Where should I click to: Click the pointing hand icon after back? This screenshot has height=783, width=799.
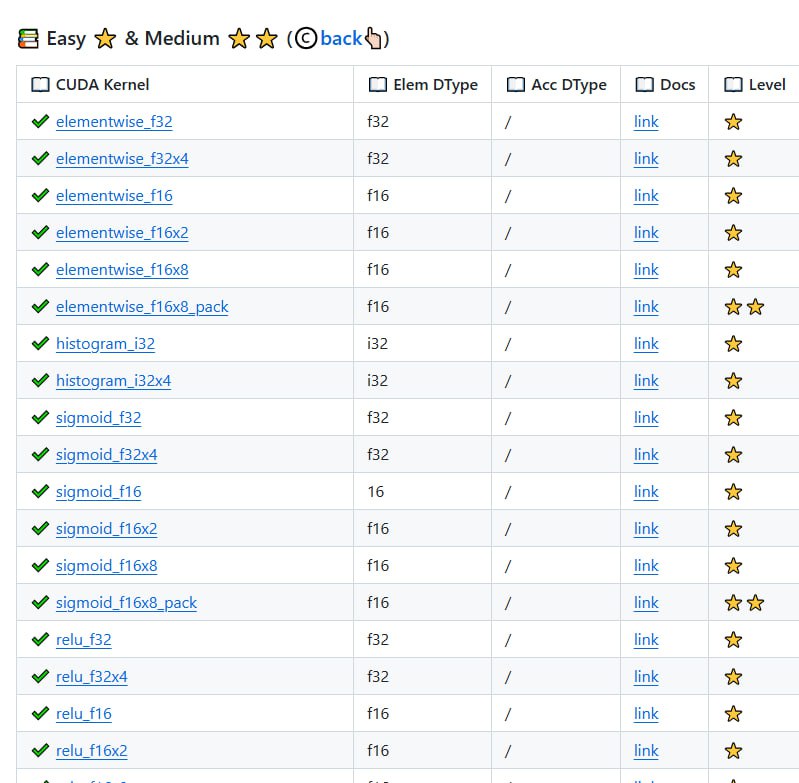pyautogui.click(x=373, y=39)
